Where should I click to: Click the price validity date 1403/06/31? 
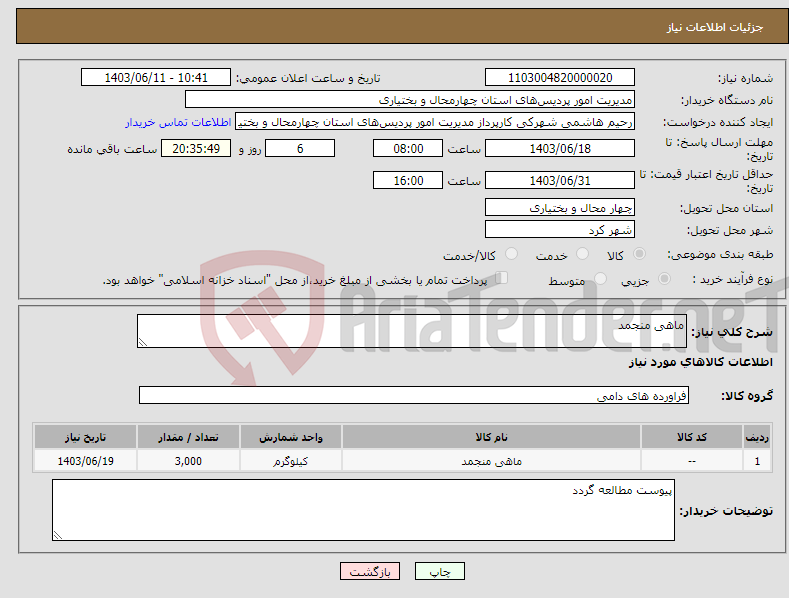(x=560, y=180)
